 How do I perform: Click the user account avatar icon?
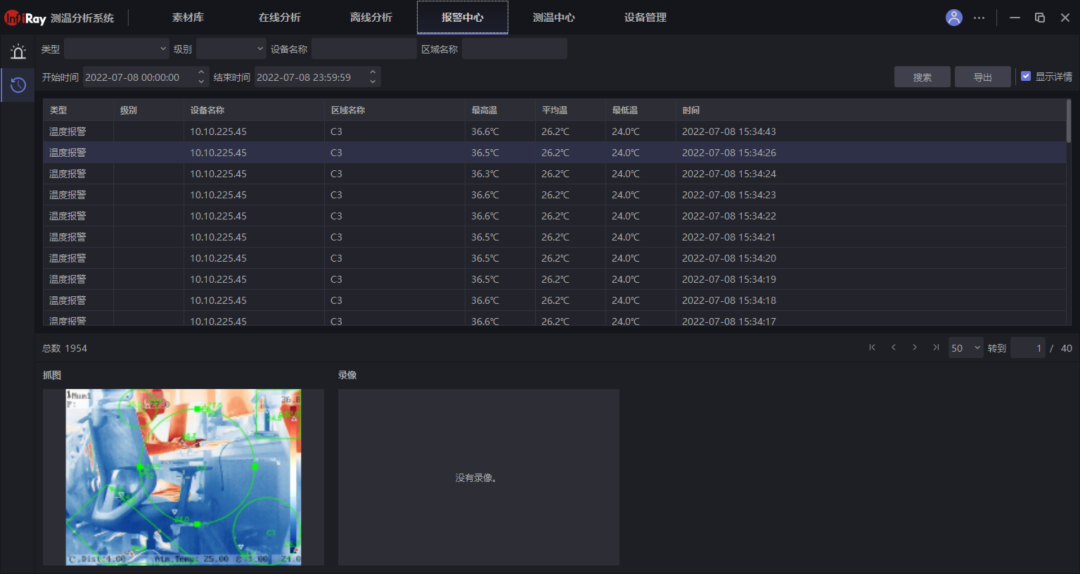point(954,17)
